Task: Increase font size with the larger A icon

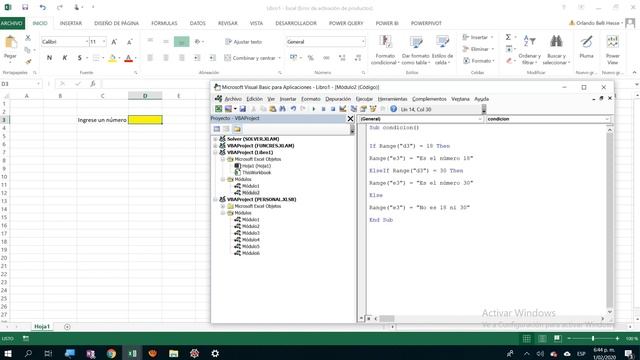Action: pos(114,42)
